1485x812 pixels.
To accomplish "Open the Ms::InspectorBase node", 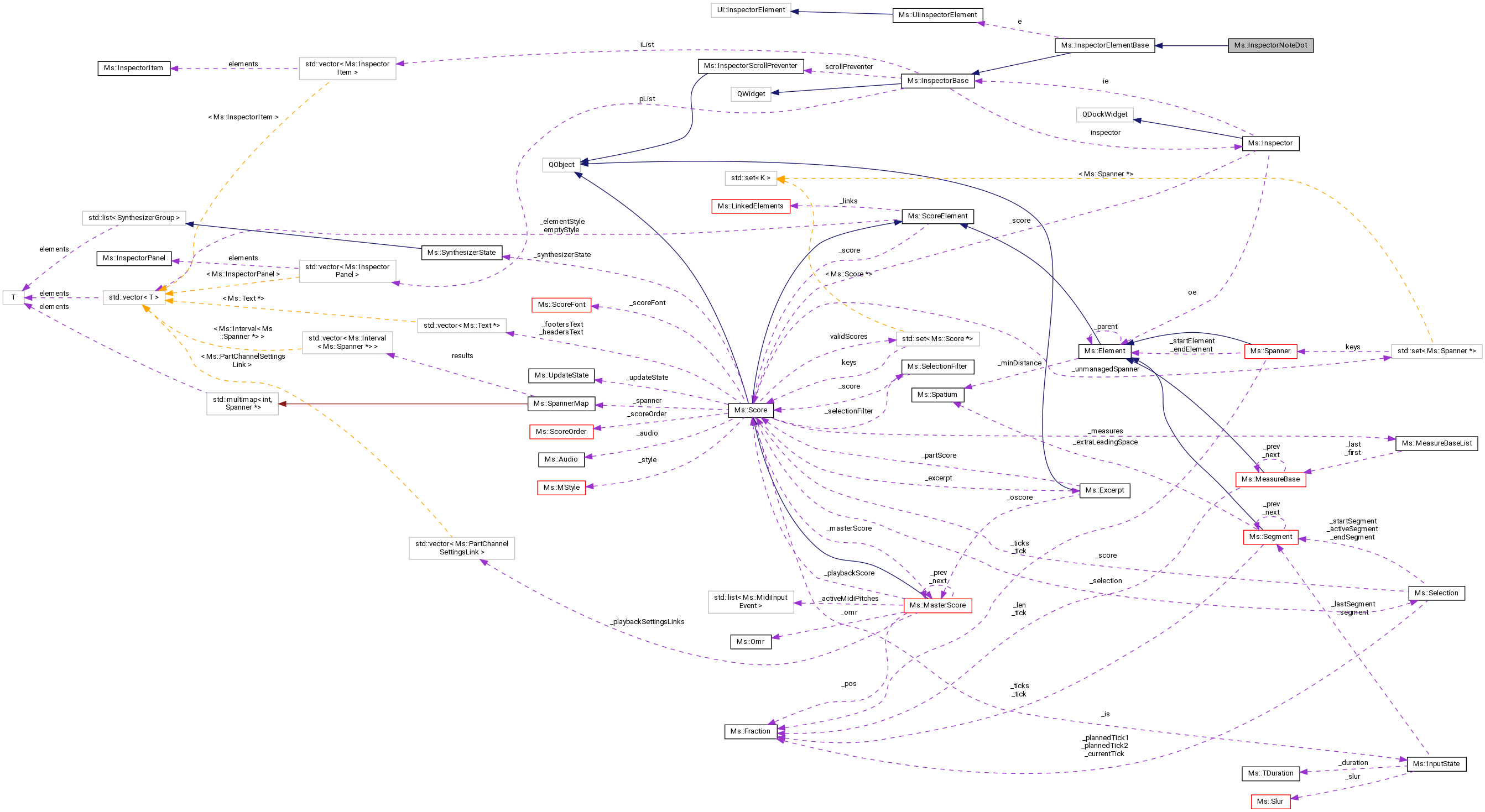I will coord(937,81).
